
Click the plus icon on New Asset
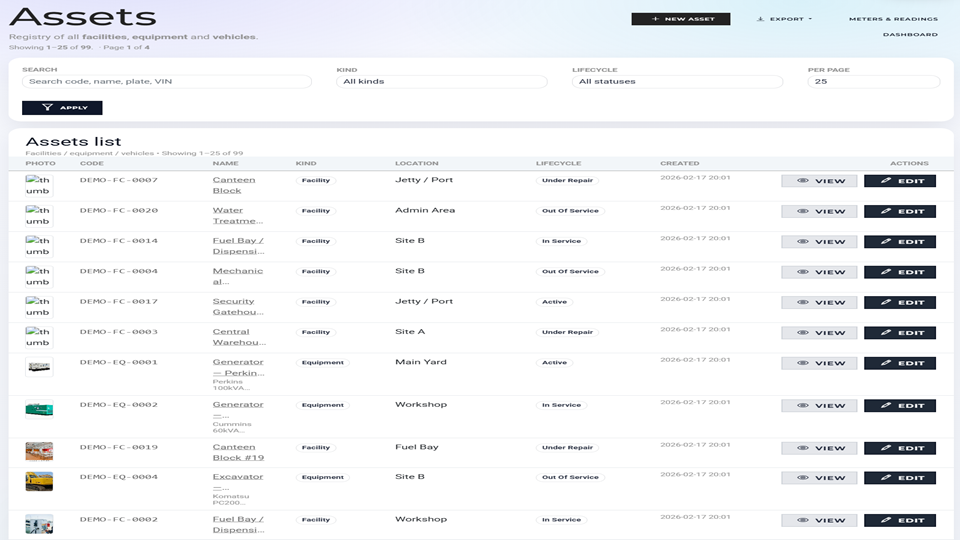656,19
